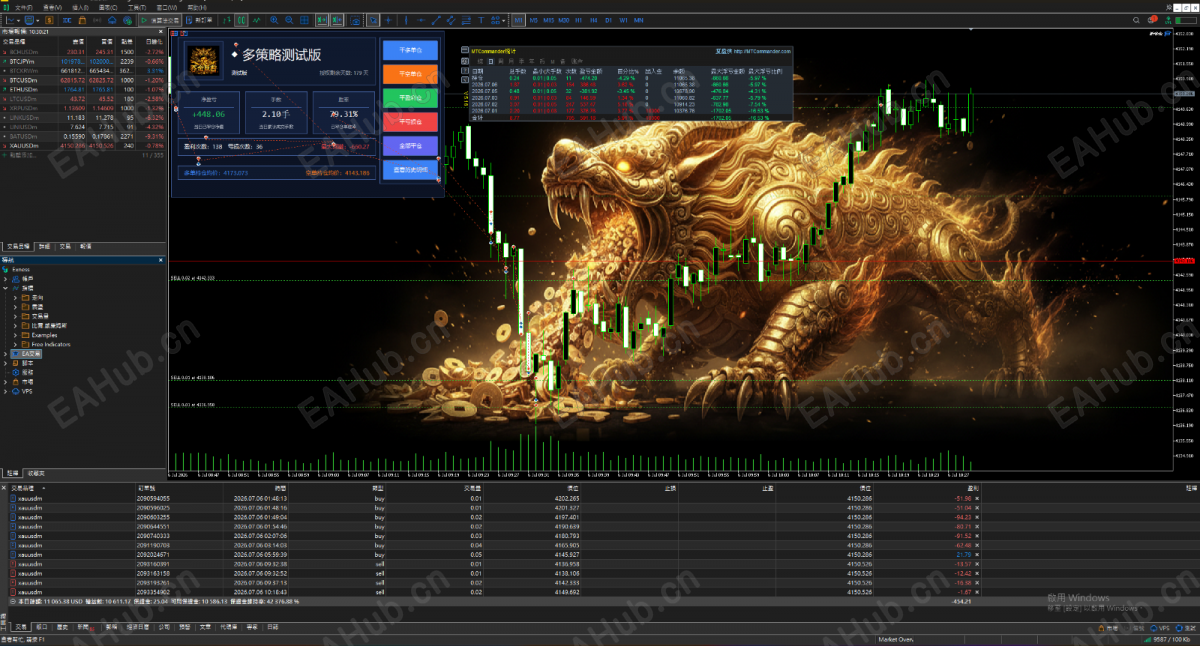This screenshot has height=646, width=1200.
Task: Close the buy order at price 4202.285
Action: pos(977,497)
